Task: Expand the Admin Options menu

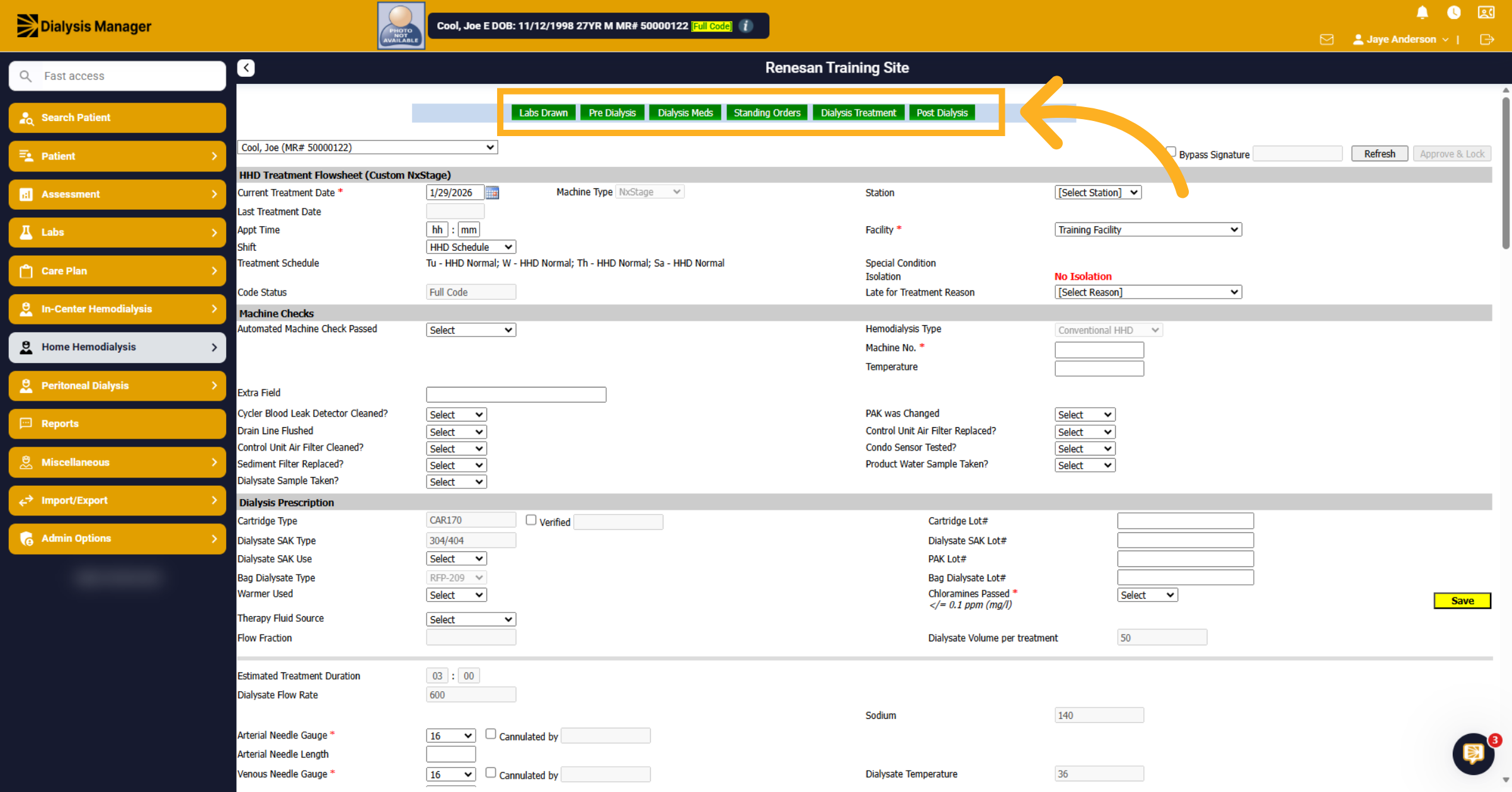Action: point(117,538)
